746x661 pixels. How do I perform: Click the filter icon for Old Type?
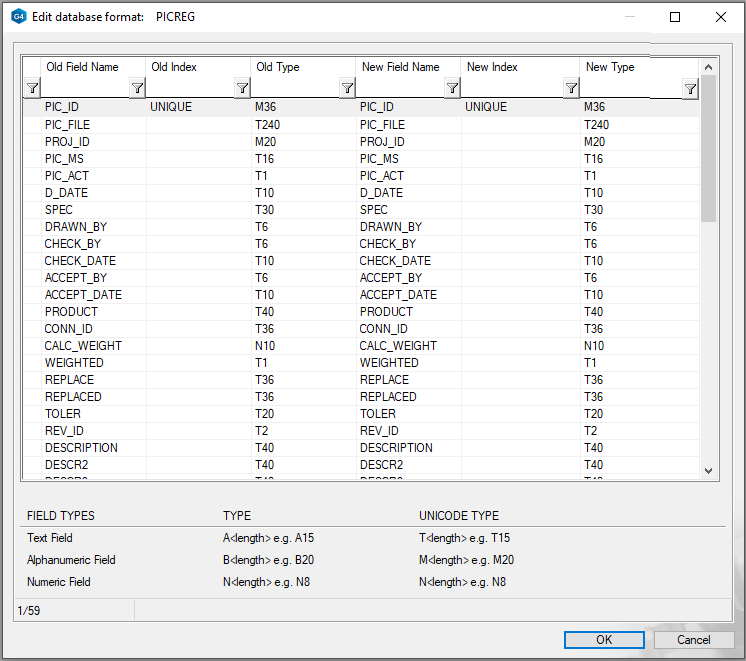pyautogui.click(x=347, y=89)
